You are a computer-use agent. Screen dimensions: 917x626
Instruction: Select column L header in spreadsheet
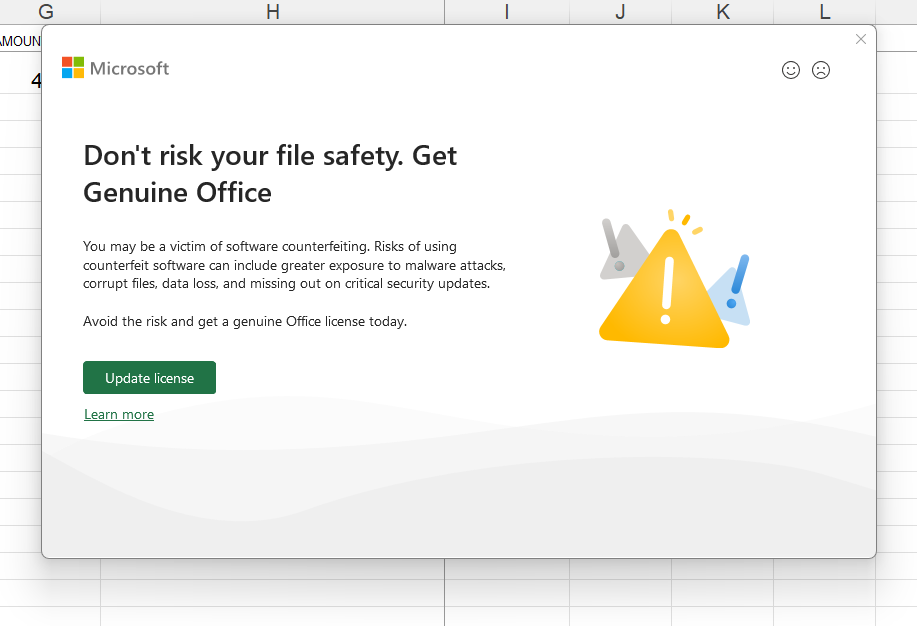click(825, 12)
